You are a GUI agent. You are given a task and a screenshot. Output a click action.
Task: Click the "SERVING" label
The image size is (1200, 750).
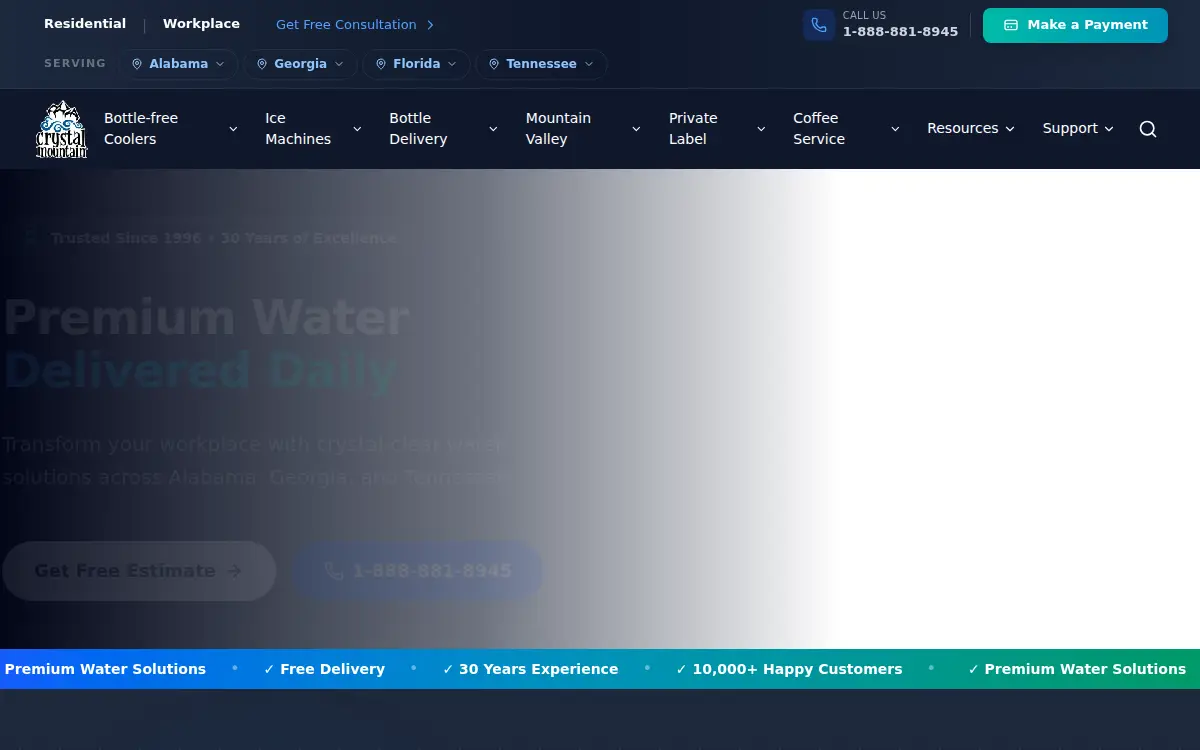coord(75,63)
